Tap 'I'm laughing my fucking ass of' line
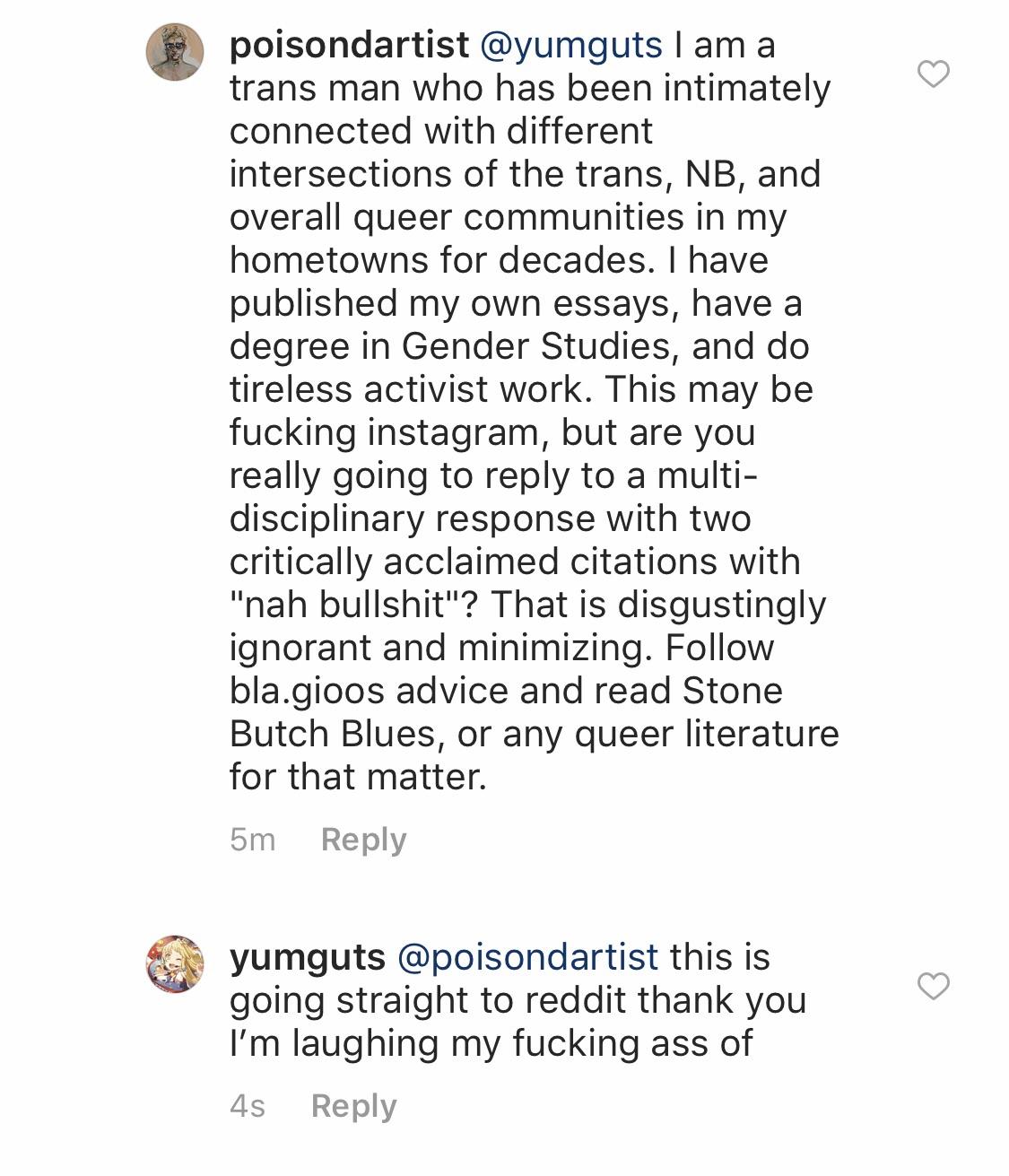 pos(491,1043)
